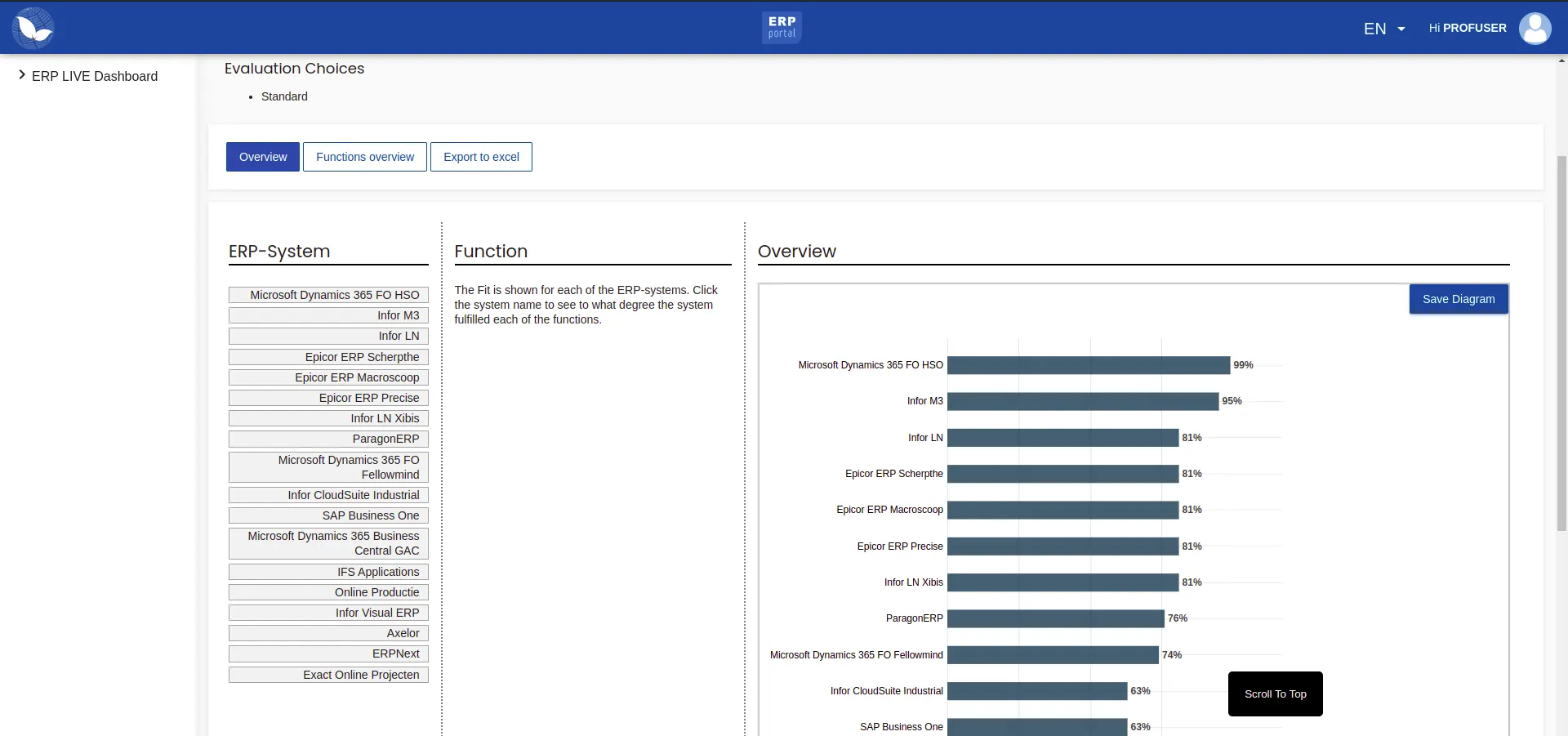
Task: Click the Scroll To Top button
Action: 1275,694
